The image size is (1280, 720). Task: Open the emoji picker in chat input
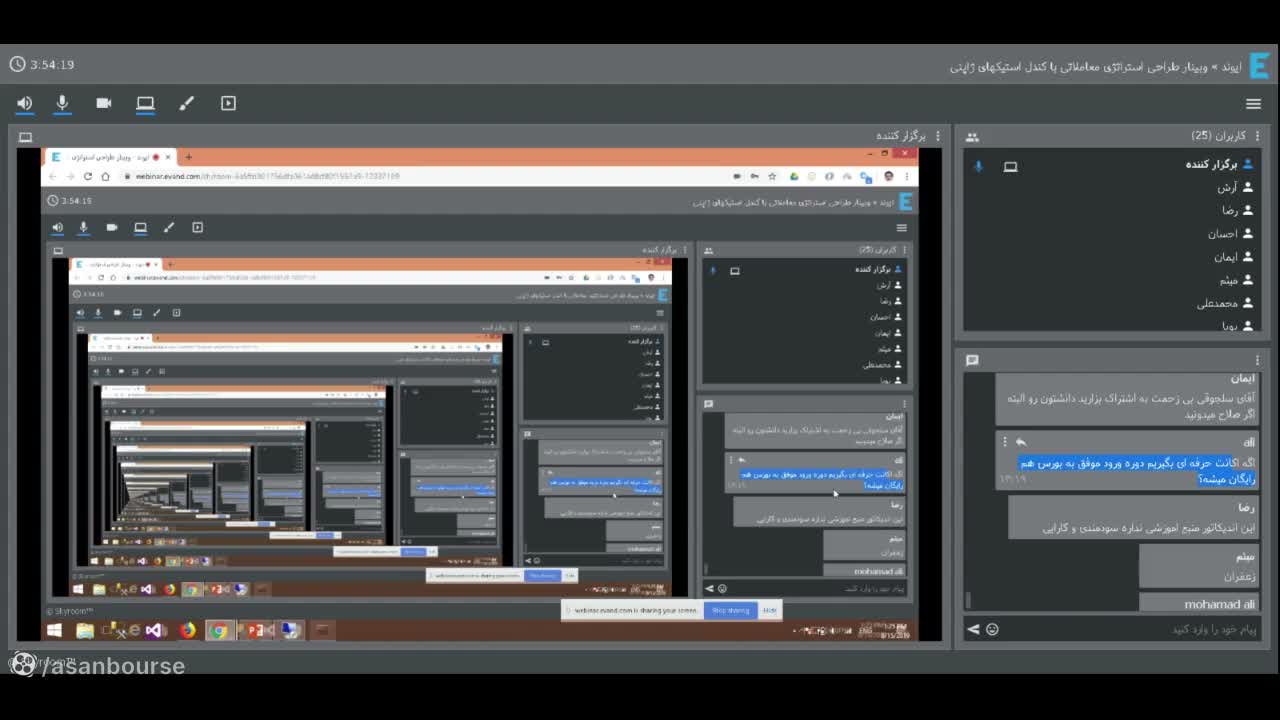992,629
